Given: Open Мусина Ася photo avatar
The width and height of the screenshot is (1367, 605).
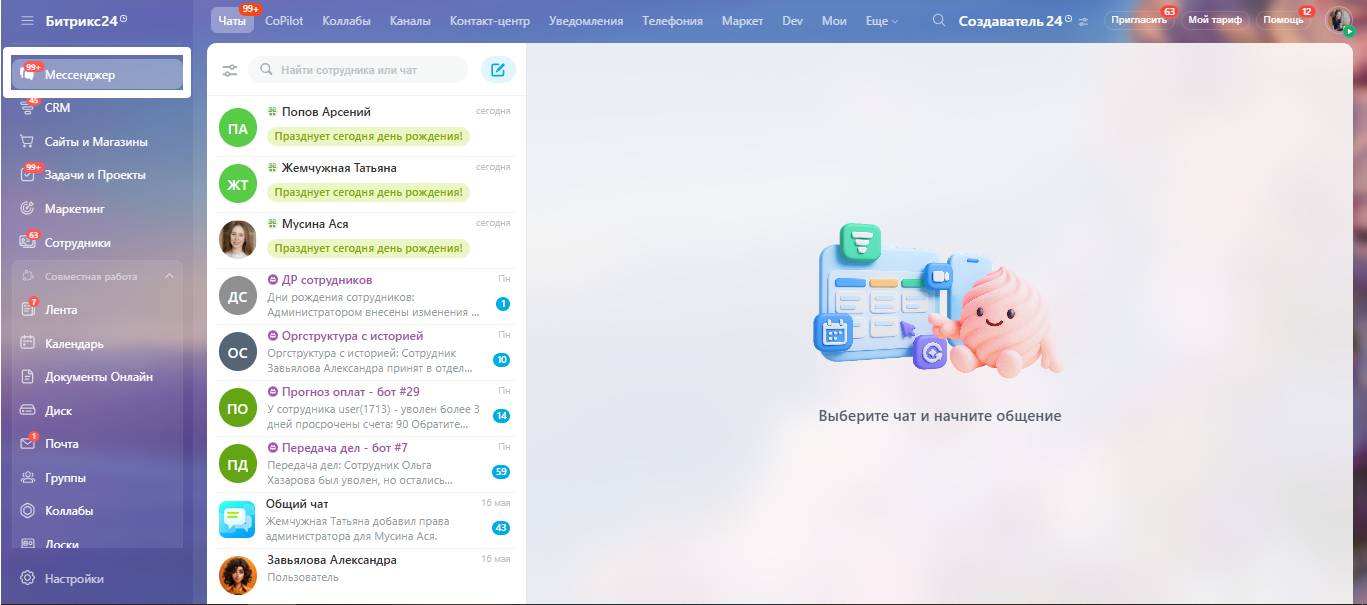Looking at the screenshot, I should 237,240.
